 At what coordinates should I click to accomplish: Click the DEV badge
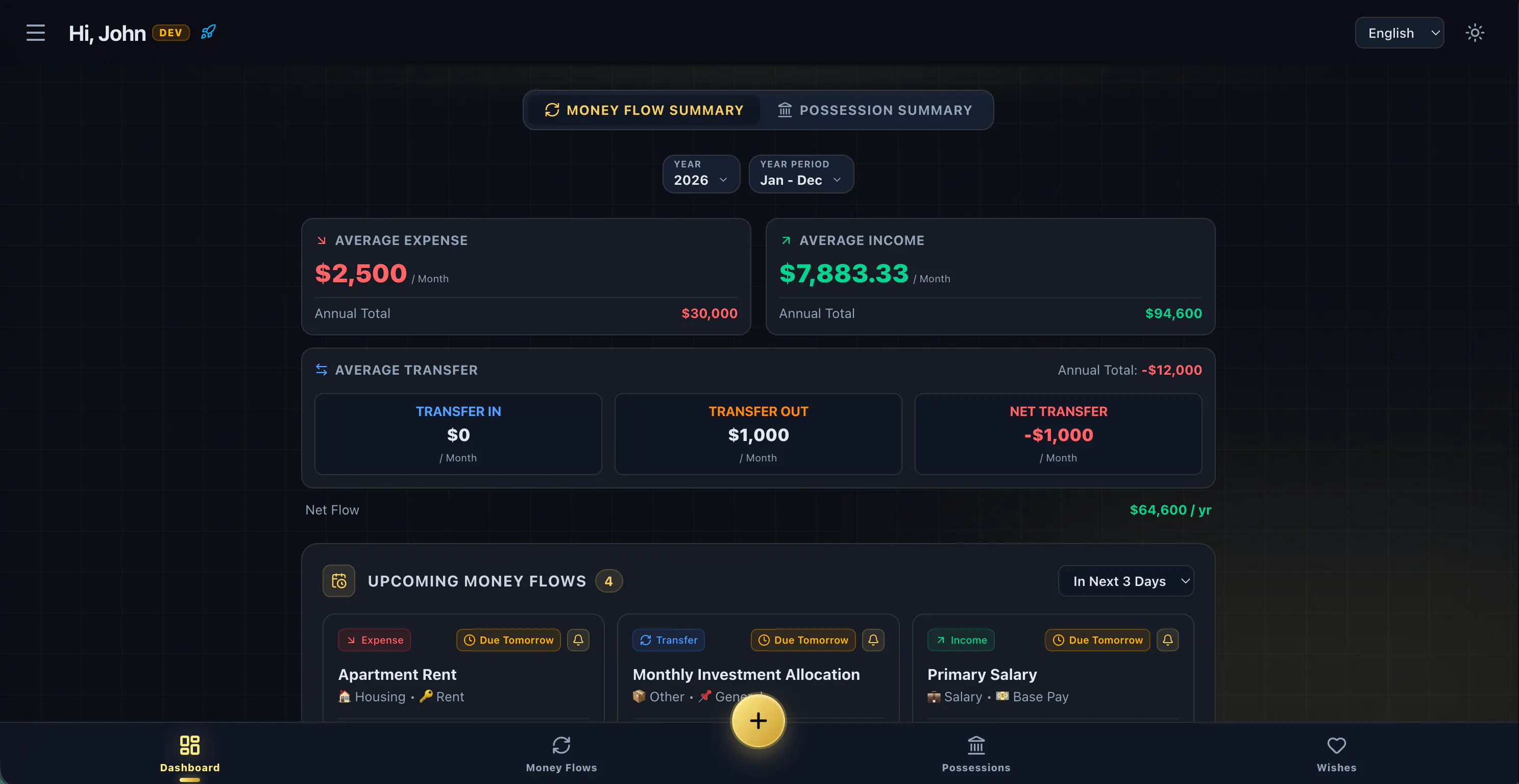coord(171,33)
